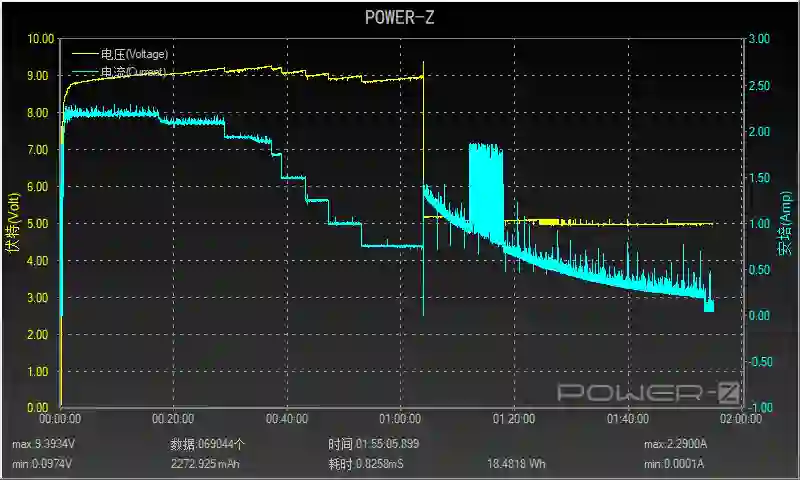Select the 电压(Voltage) legend entry

[120, 54]
